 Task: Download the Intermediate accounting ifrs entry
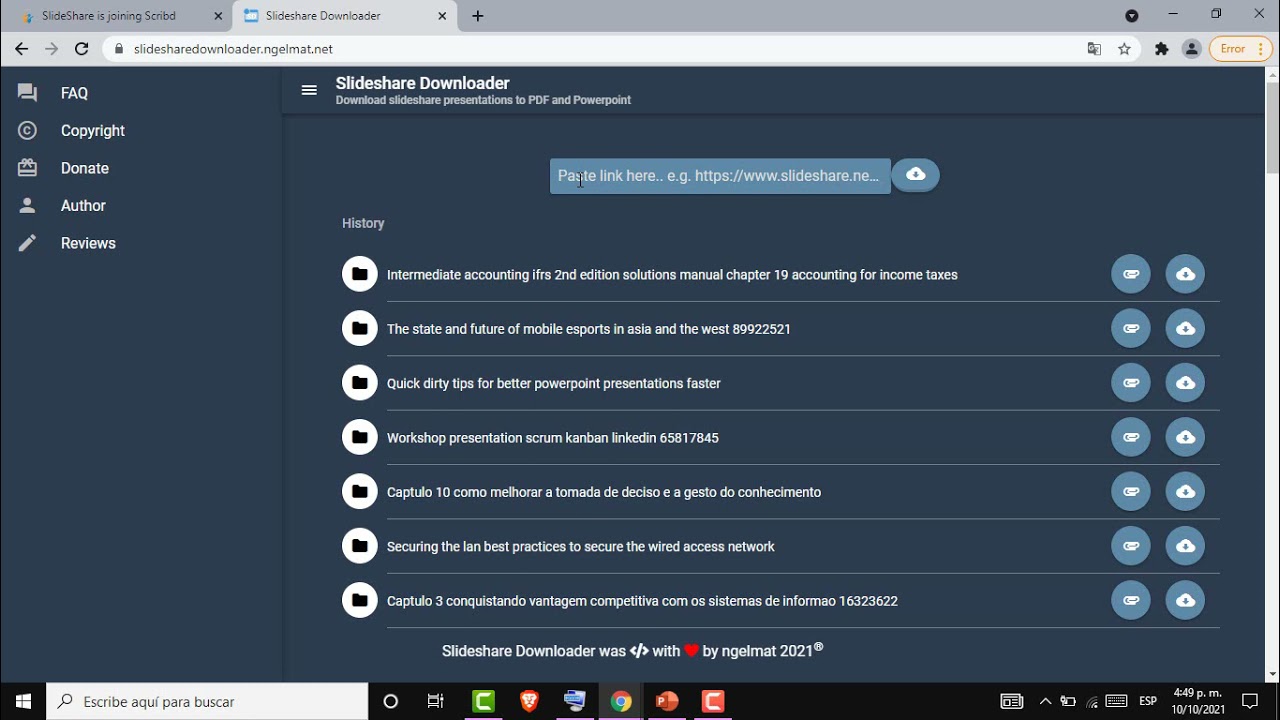pyautogui.click(x=1185, y=274)
